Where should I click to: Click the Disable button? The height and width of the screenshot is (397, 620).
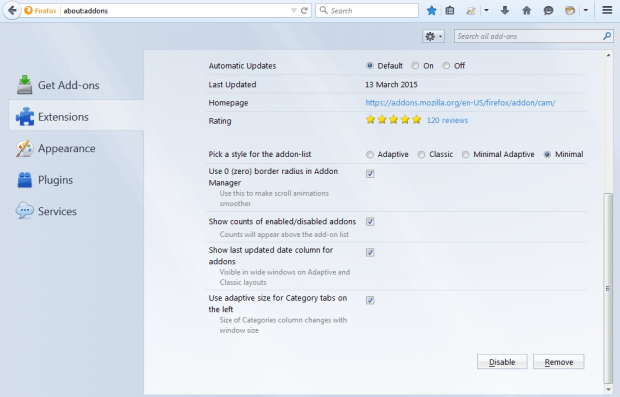tap(502, 362)
